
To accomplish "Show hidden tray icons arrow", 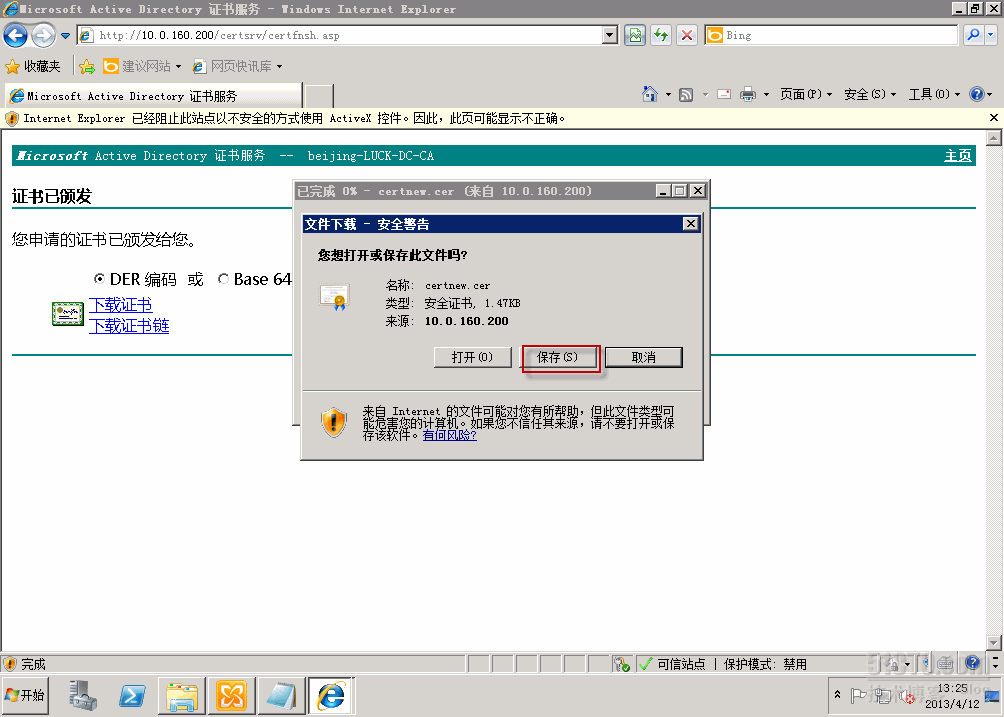I will click(x=838, y=695).
